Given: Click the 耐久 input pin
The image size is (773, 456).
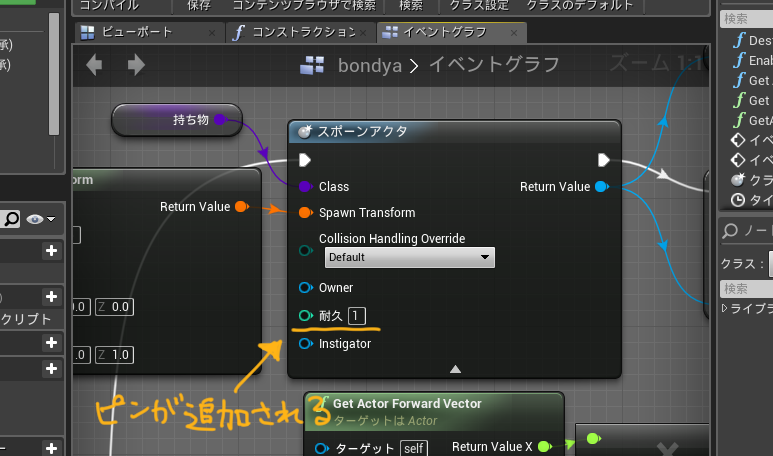Looking at the screenshot, I should [x=305, y=316].
